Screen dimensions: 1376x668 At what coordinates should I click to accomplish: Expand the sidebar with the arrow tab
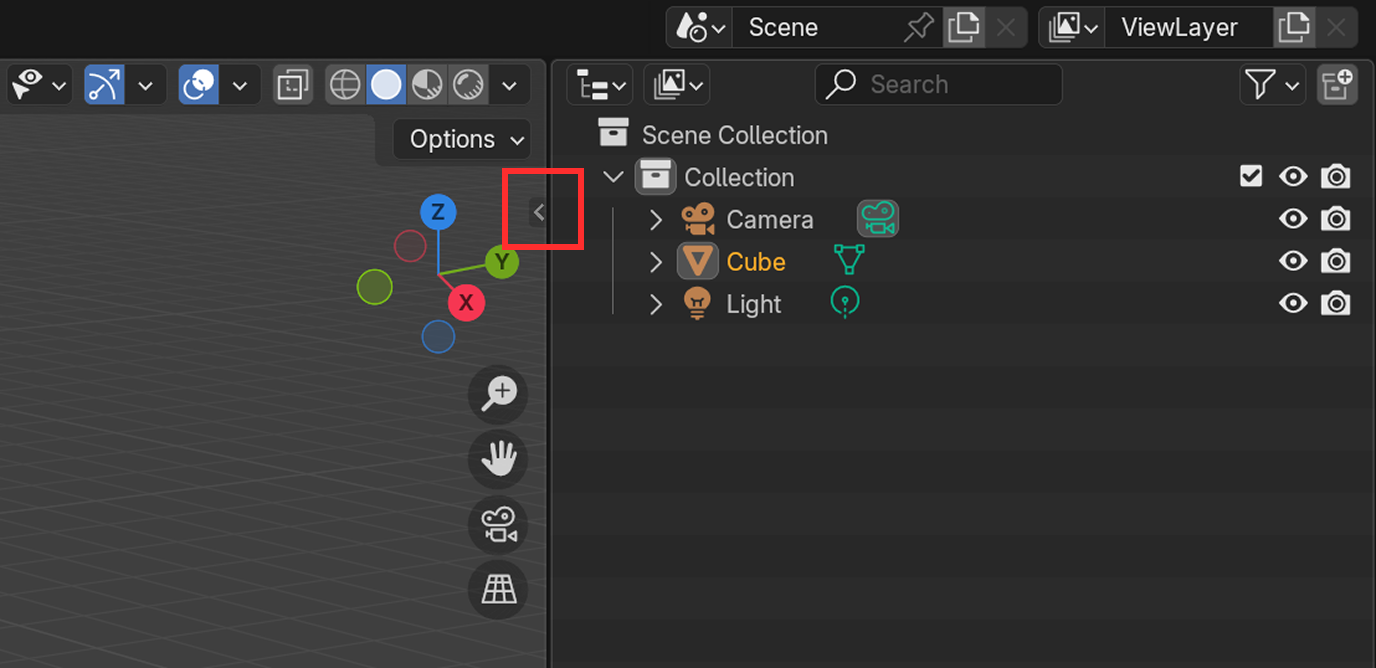tap(538, 212)
